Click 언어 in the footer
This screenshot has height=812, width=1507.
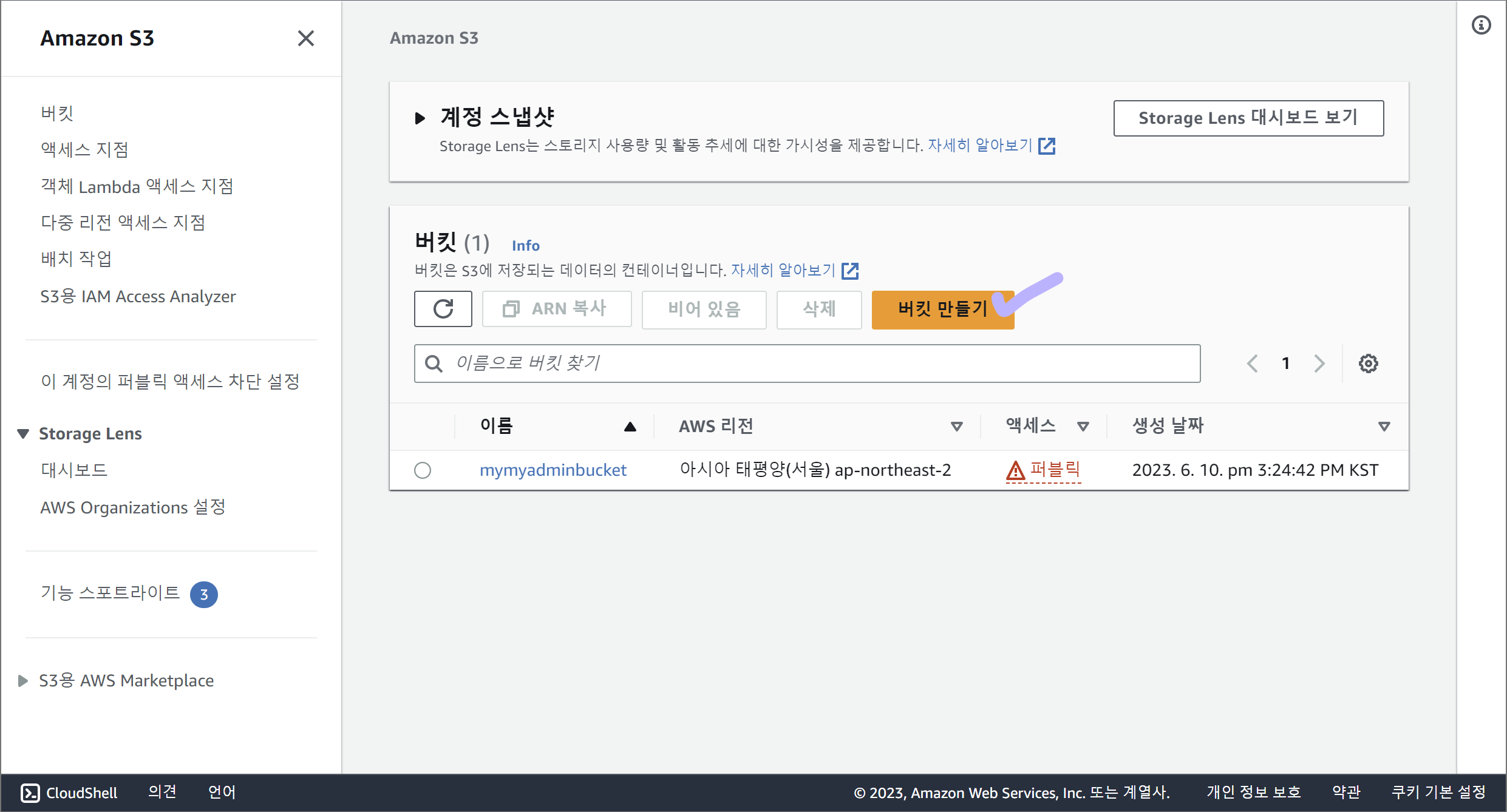[x=222, y=792]
